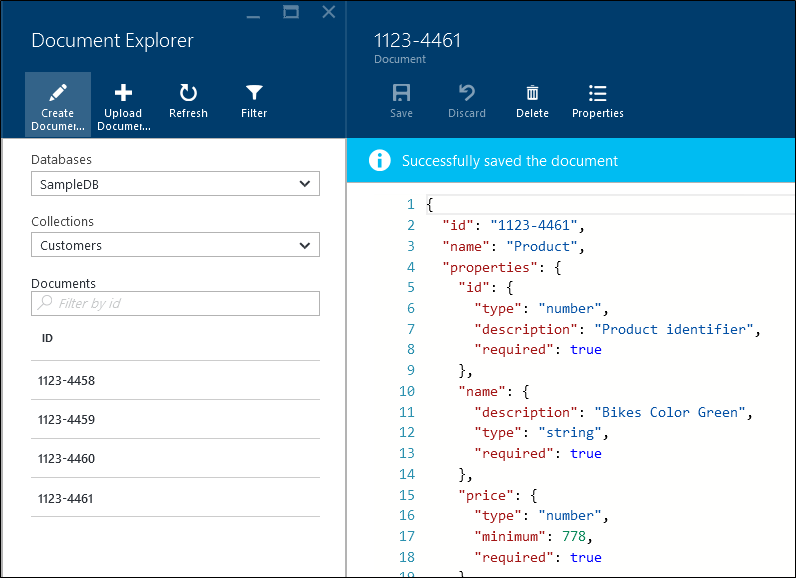Click the "string" type value on line 12
The height and width of the screenshot is (578, 796).
[x=570, y=433]
